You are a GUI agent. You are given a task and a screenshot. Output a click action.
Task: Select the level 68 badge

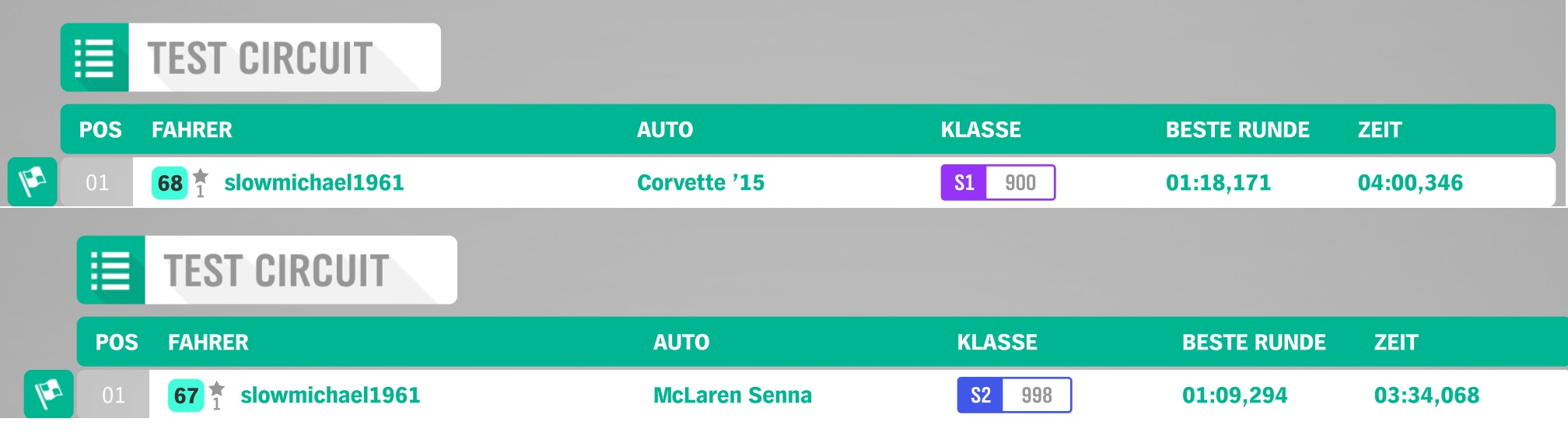click(x=170, y=183)
